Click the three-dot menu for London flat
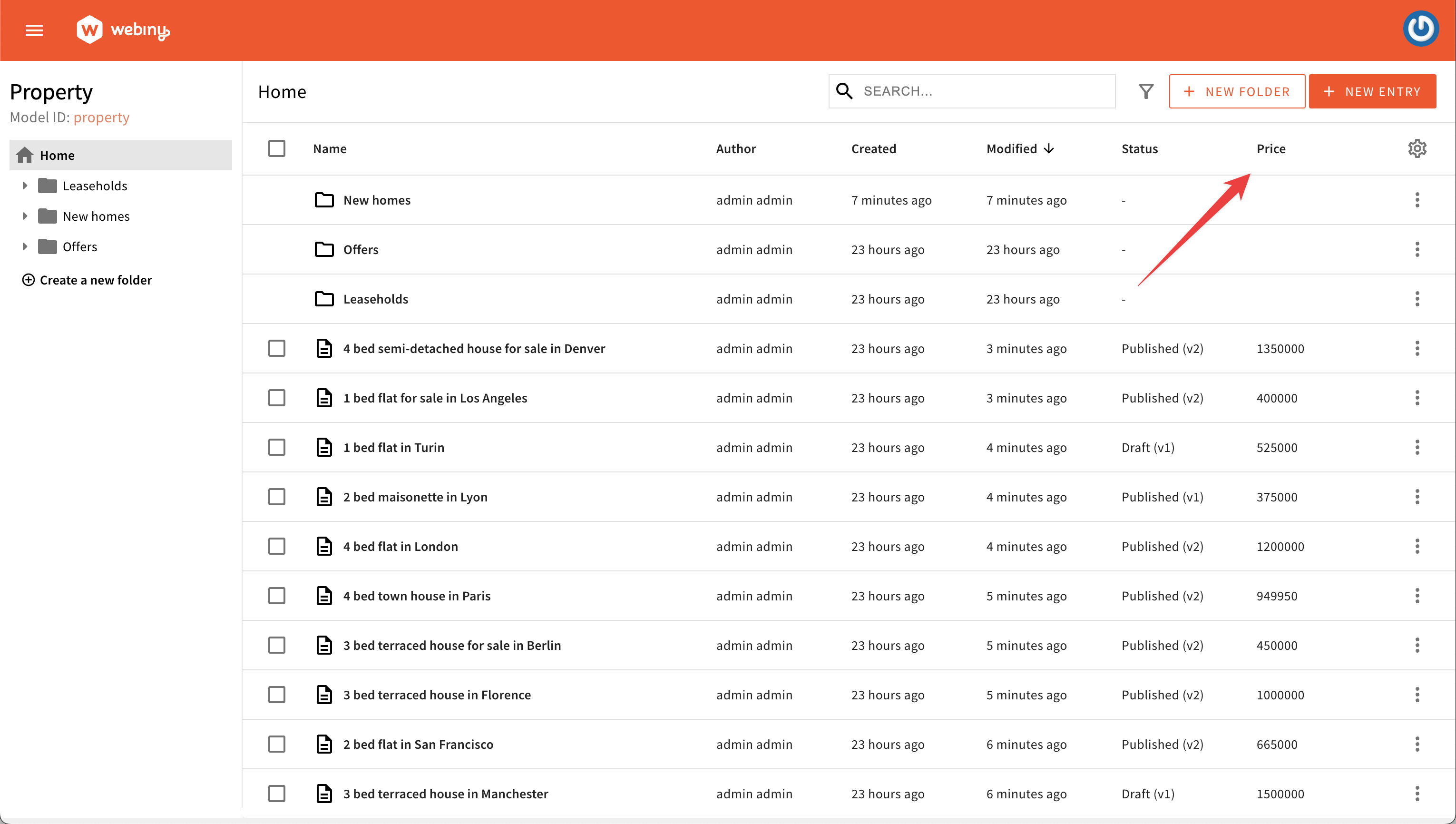 click(1417, 546)
